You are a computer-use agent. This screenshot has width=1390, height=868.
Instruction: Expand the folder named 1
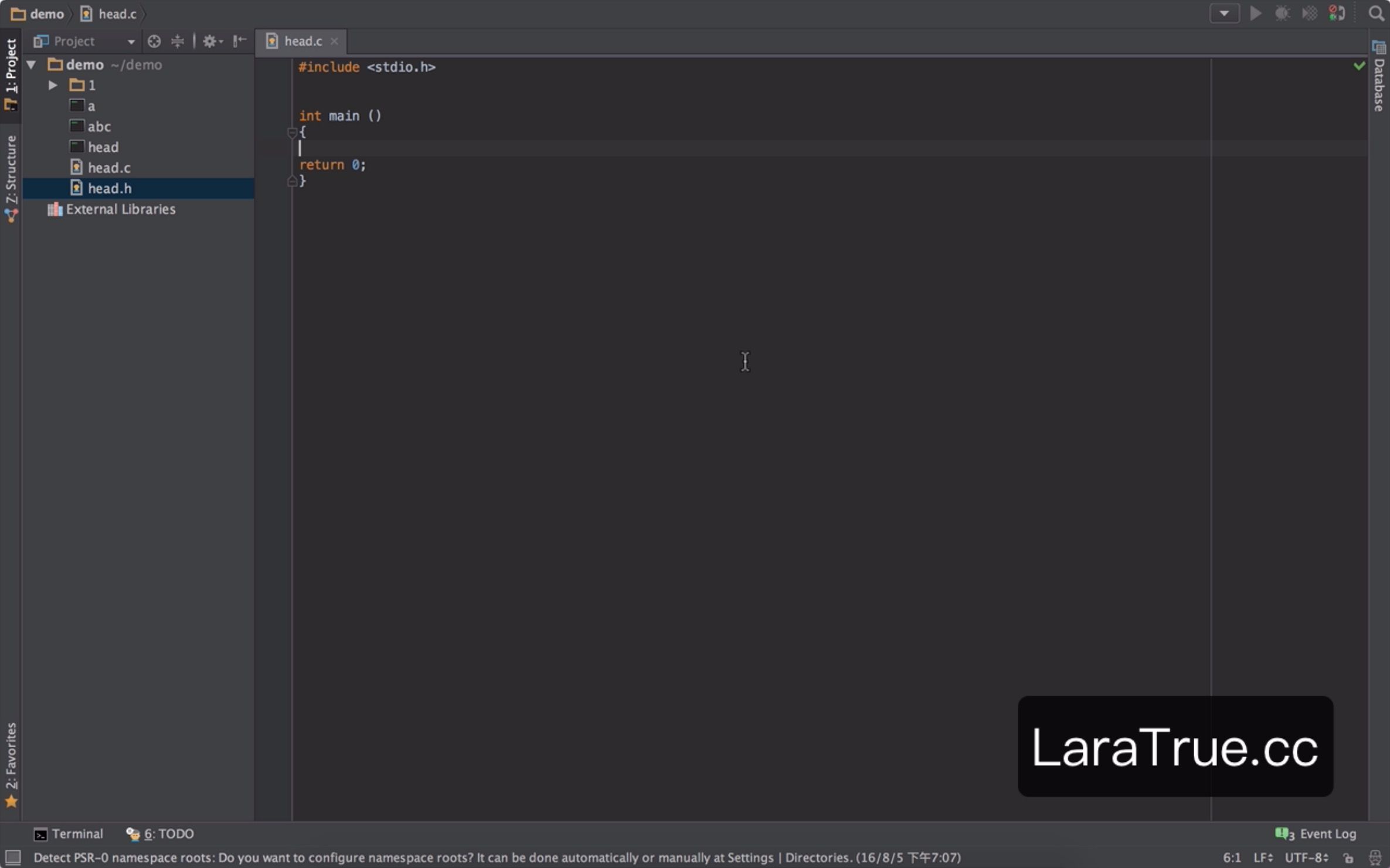[53, 85]
